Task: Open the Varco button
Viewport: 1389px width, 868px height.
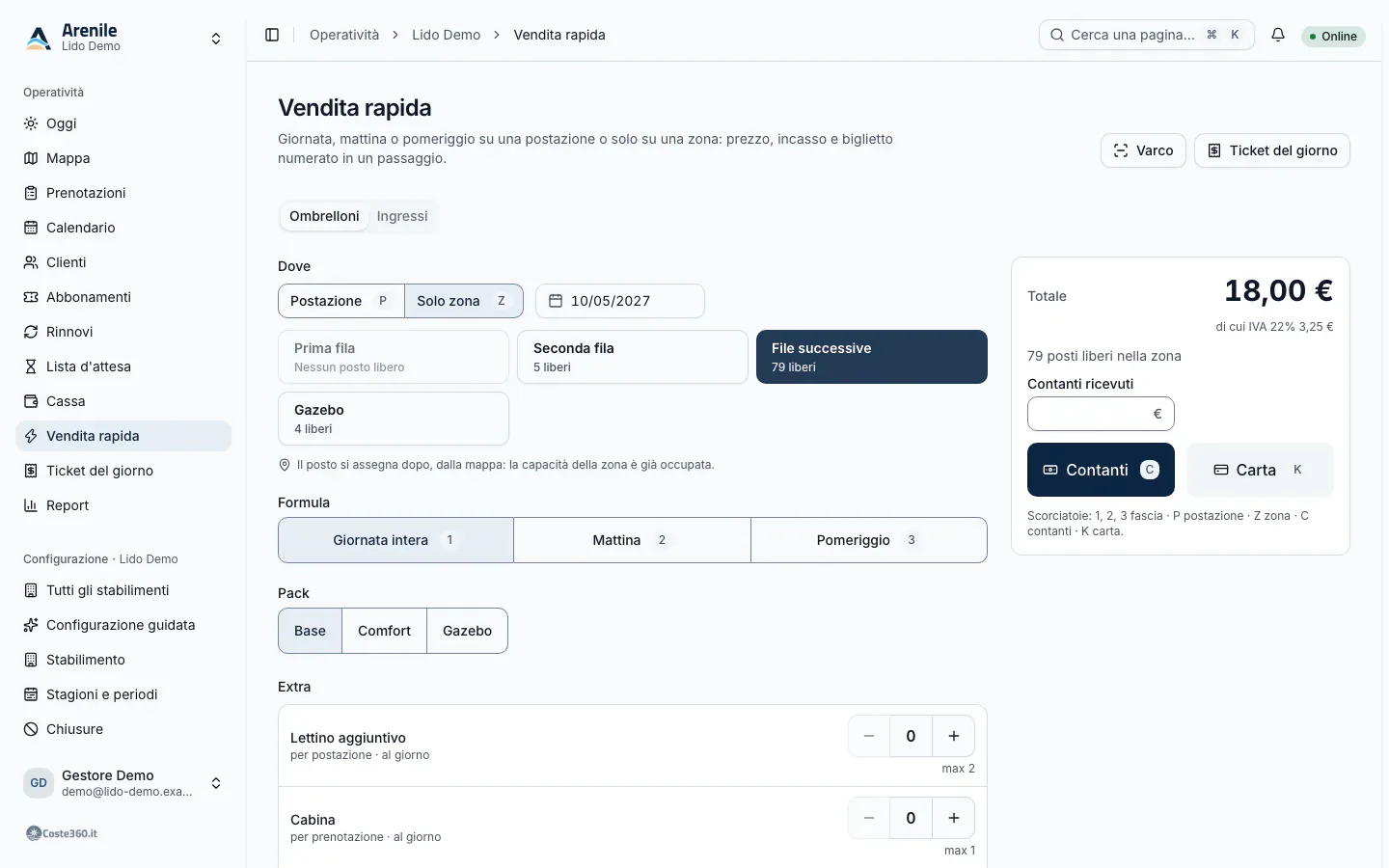Action: (x=1143, y=150)
